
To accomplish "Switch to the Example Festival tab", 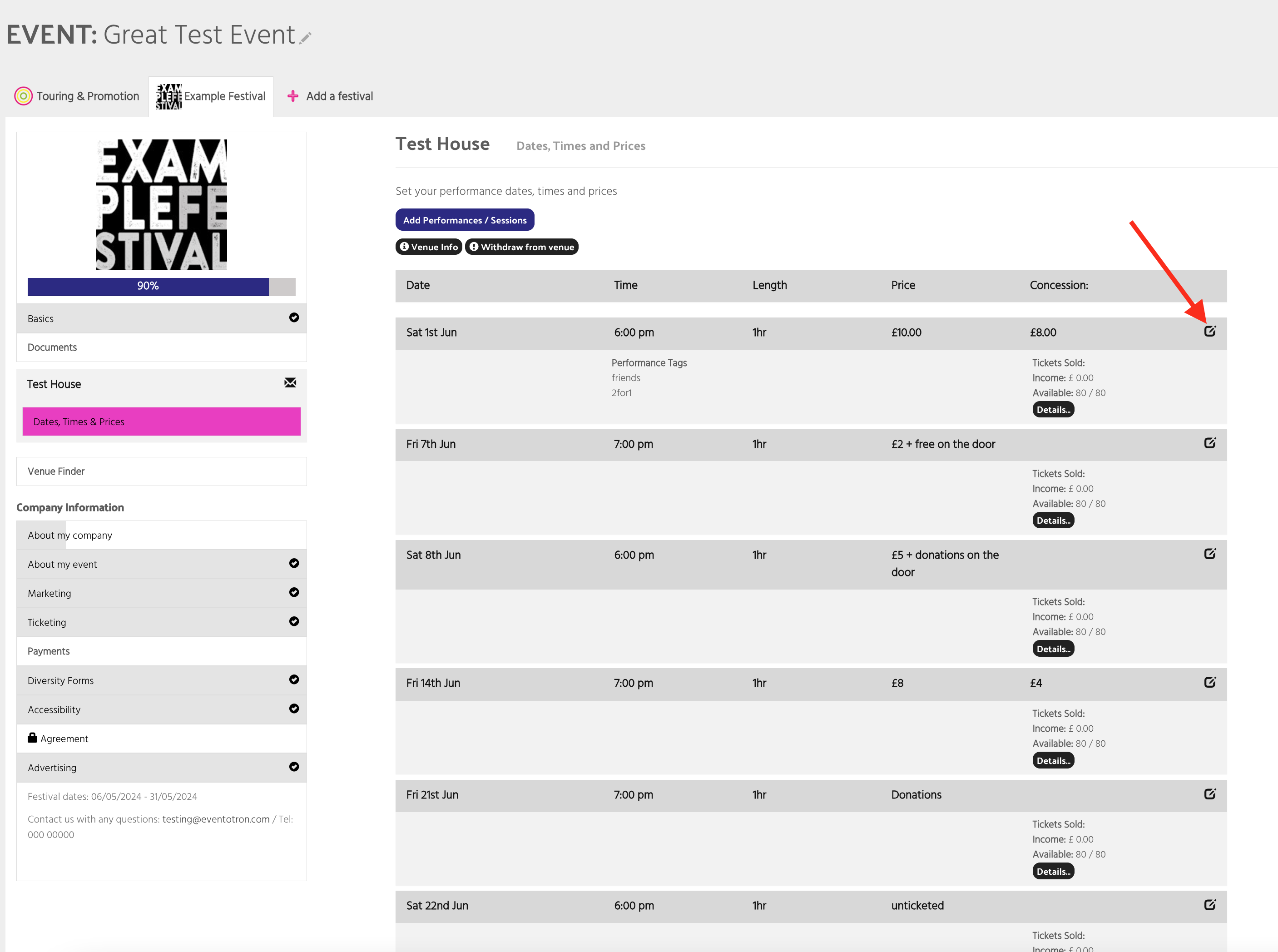I will point(211,97).
